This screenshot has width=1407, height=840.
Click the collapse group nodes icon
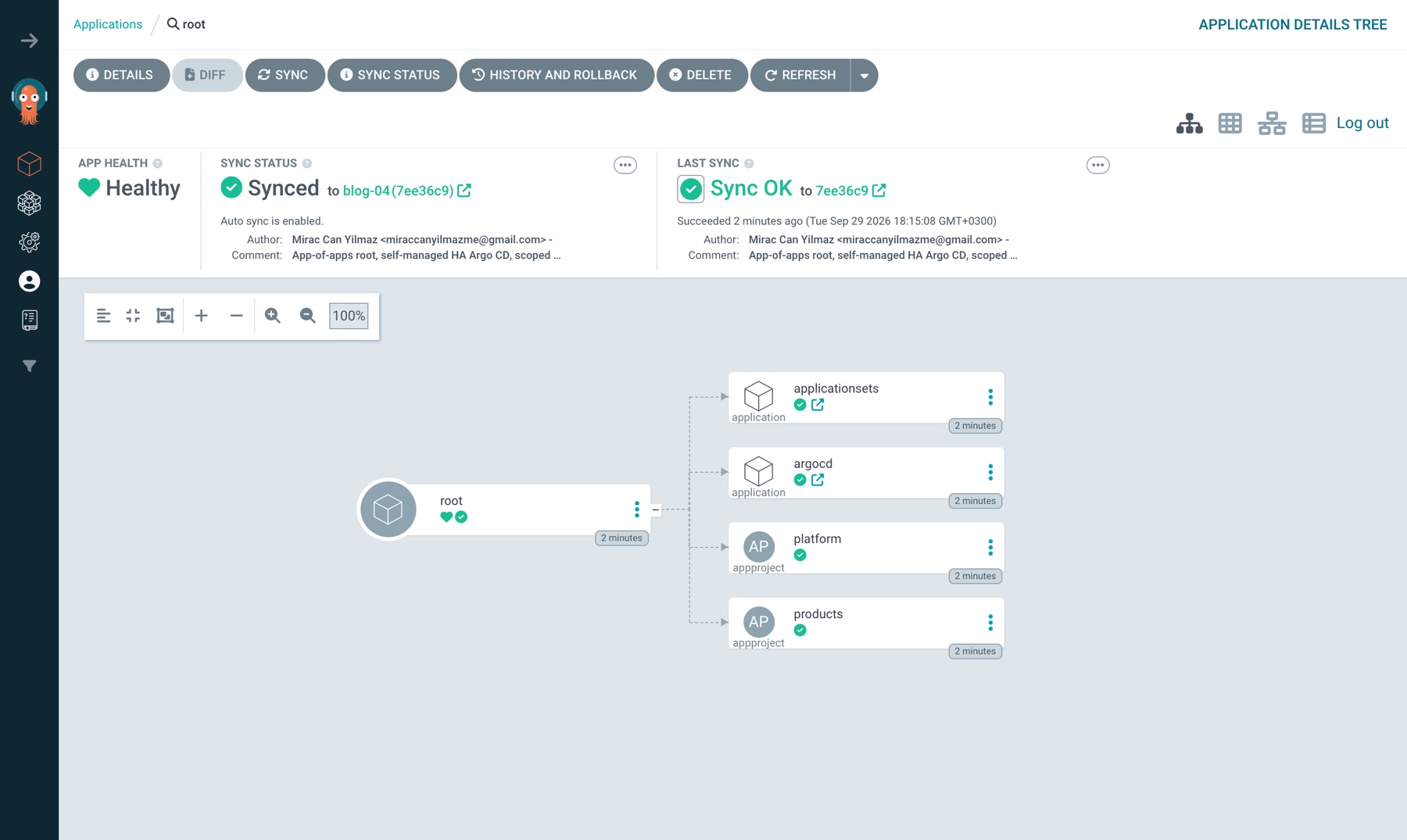(133, 316)
